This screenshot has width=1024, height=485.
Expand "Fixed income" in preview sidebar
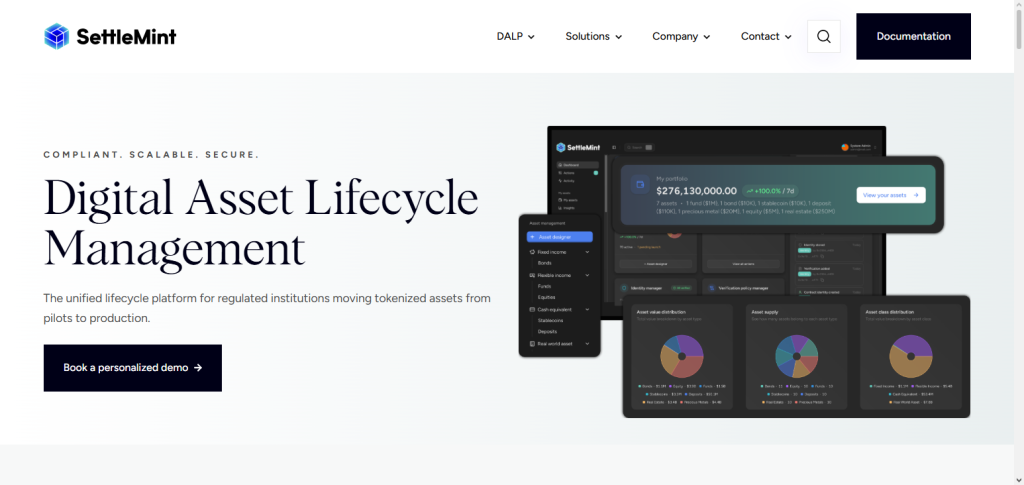pos(559,252)
